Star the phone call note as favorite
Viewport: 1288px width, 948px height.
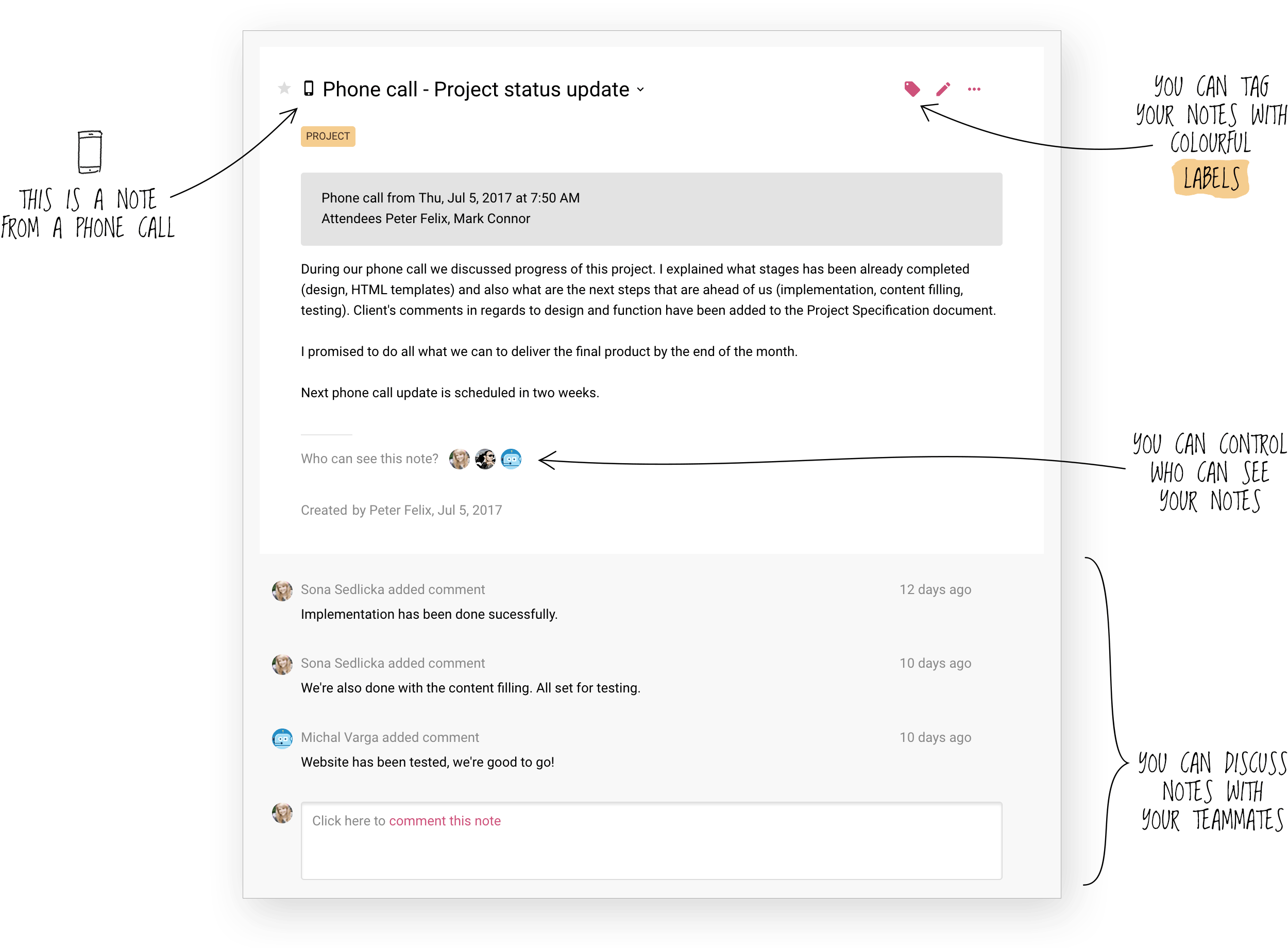coord(284,89)
